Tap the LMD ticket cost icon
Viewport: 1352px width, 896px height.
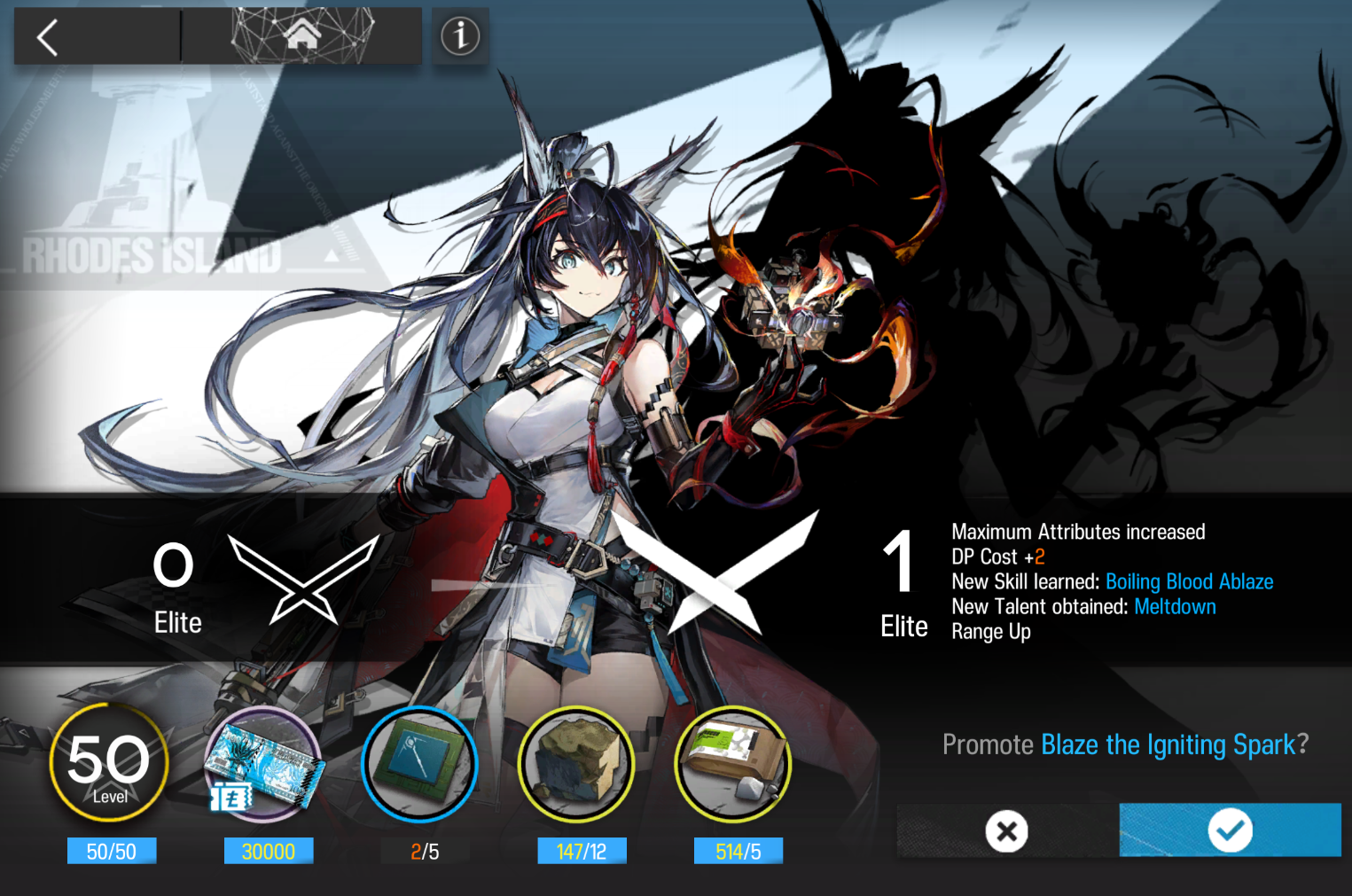point(264,764)
